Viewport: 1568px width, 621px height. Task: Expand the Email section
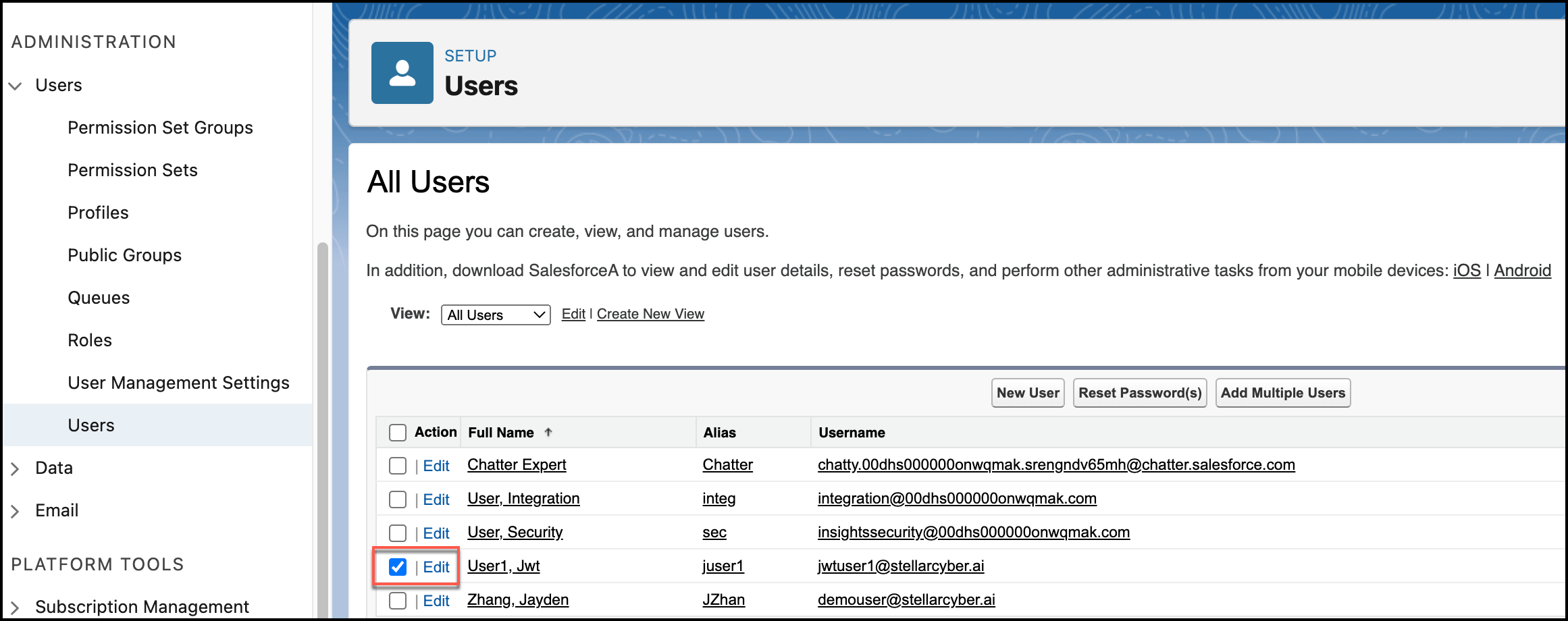click(15, 511)
